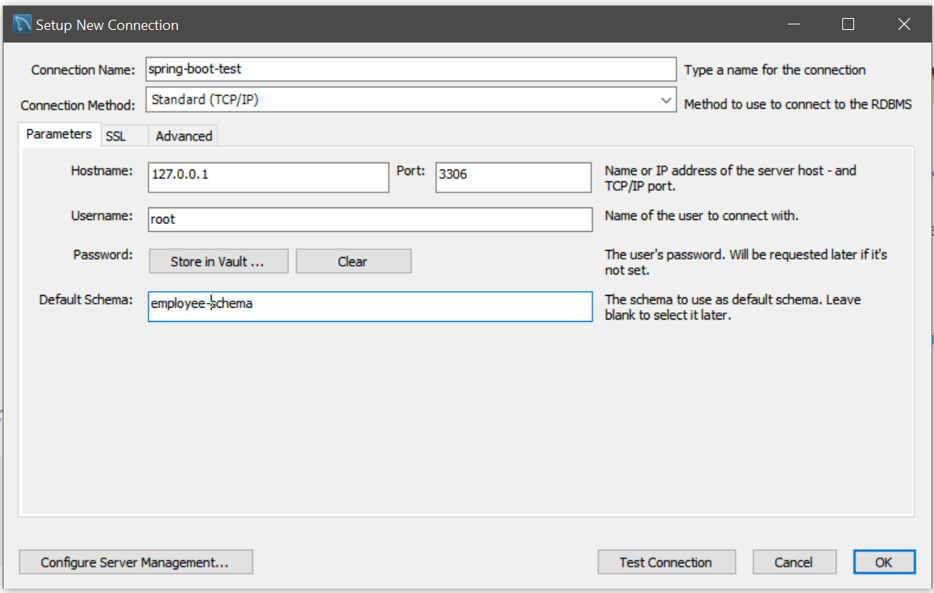Maximize the Setup New Connection dialog
The width and height of the screenshot is (934, 593).
848,24
